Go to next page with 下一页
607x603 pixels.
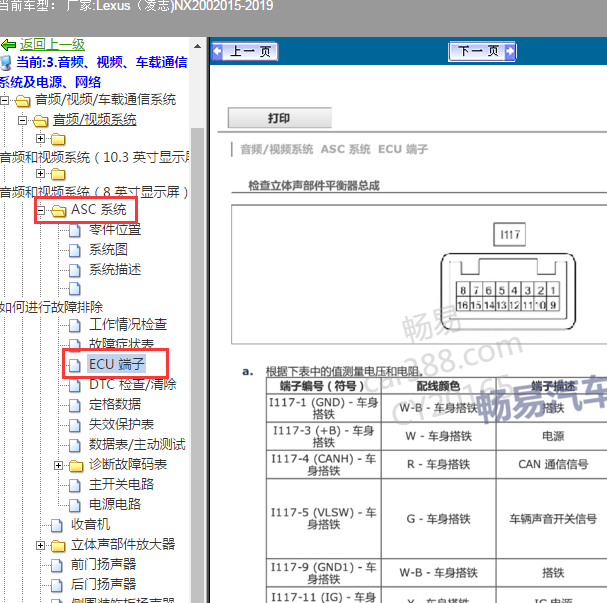click(x=482, y=51)
